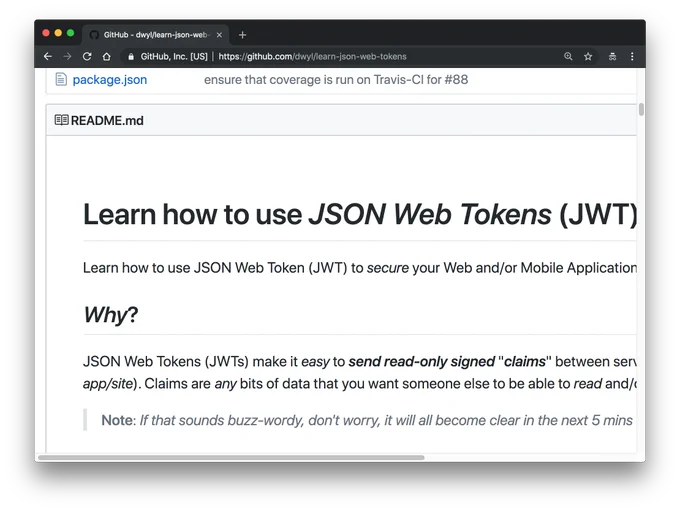
Task: Click the padlock site security icon
Action: [x=131, y=56]
